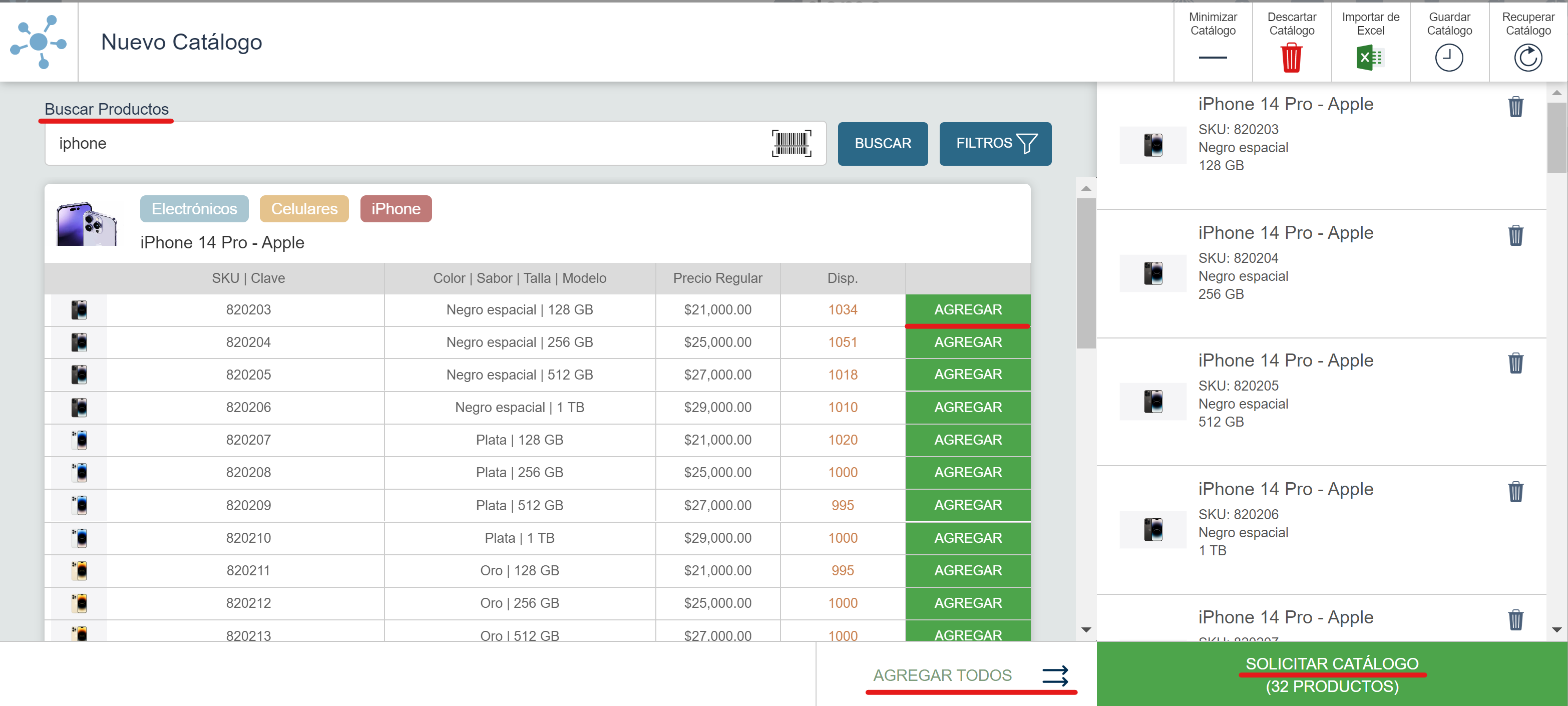
Task: Add SKU 820212 with AGREGAR
Action: click(968, 603)
